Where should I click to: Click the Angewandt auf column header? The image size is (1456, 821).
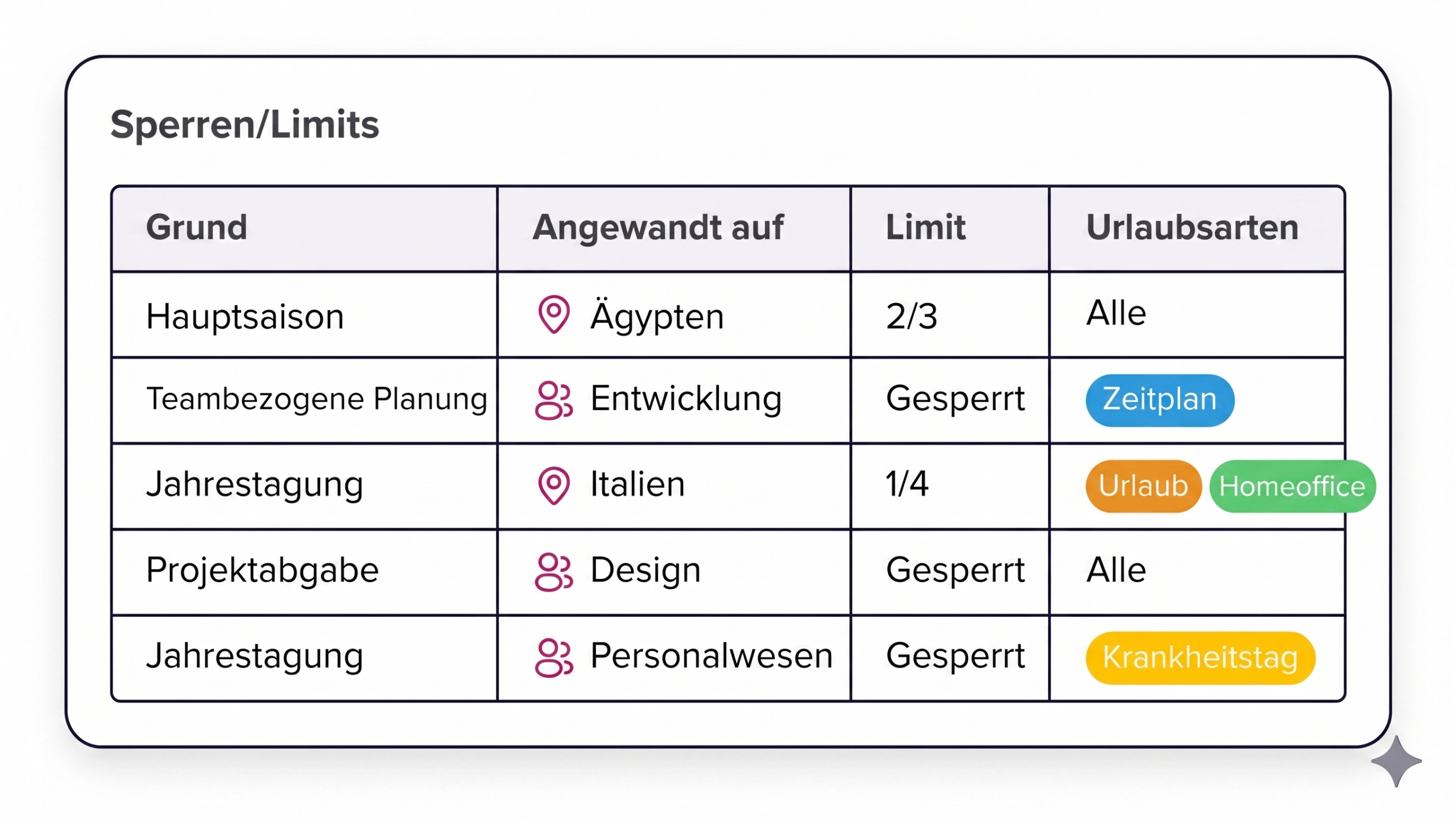(x=658, y=227)
